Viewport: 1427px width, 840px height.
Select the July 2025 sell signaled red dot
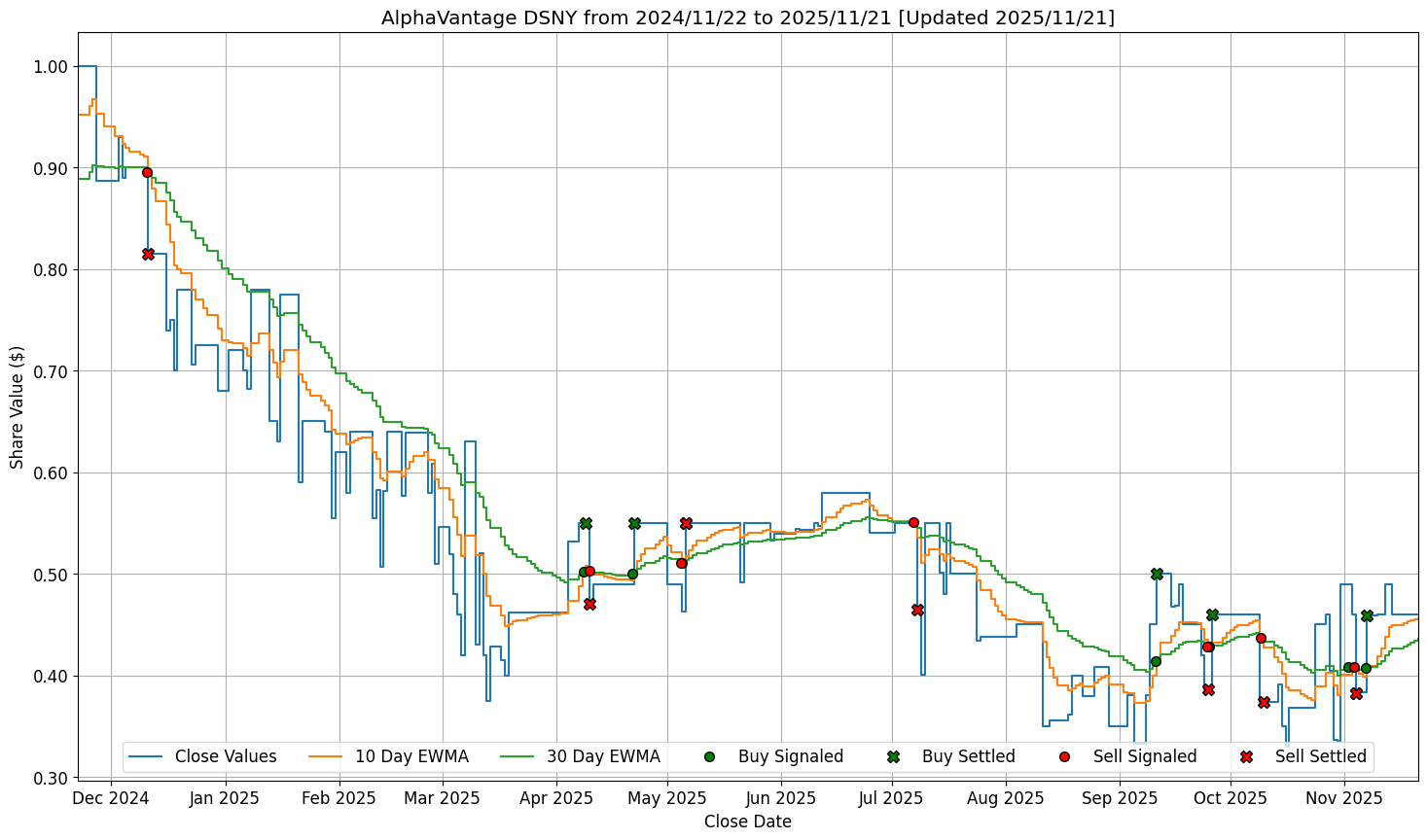click(x=913, y=522)
